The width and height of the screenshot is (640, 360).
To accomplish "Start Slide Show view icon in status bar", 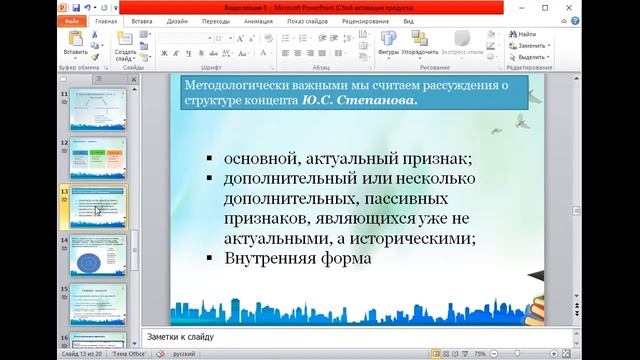I will (465, 354).
